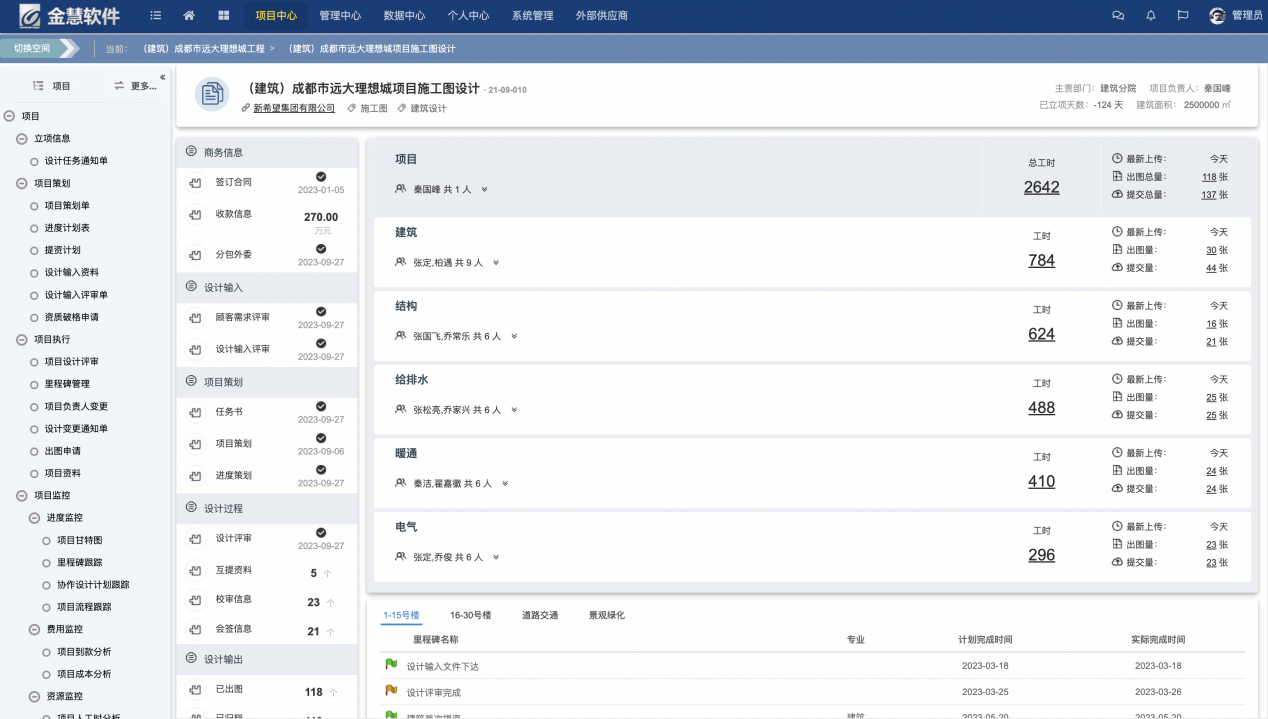Viewport: 1268px width, 719px height.
Task: Open the grid apps icon in header
Action: (223, 15)
